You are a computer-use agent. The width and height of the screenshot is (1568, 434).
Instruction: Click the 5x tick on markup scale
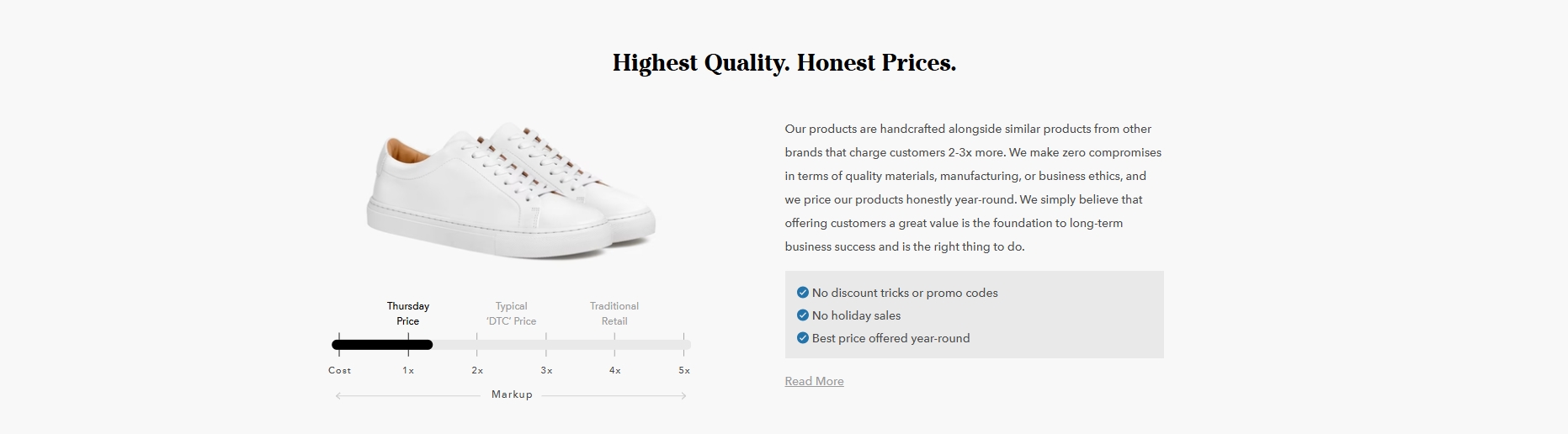tap(684, 370)
